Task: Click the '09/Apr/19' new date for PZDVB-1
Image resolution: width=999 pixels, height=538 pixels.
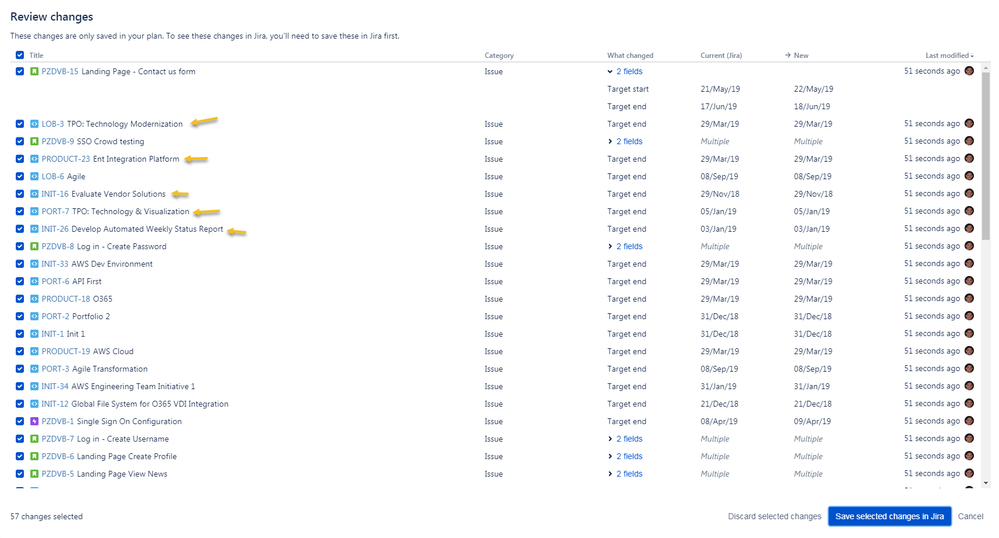Action: pyautogui.click(x=812, y=421)
